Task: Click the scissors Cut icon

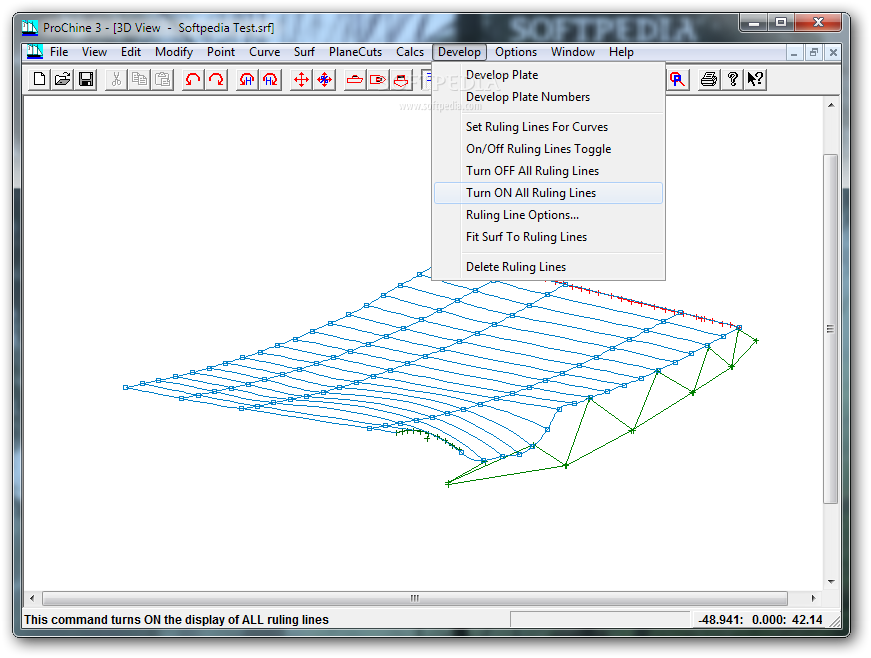Action: point(116,79)
